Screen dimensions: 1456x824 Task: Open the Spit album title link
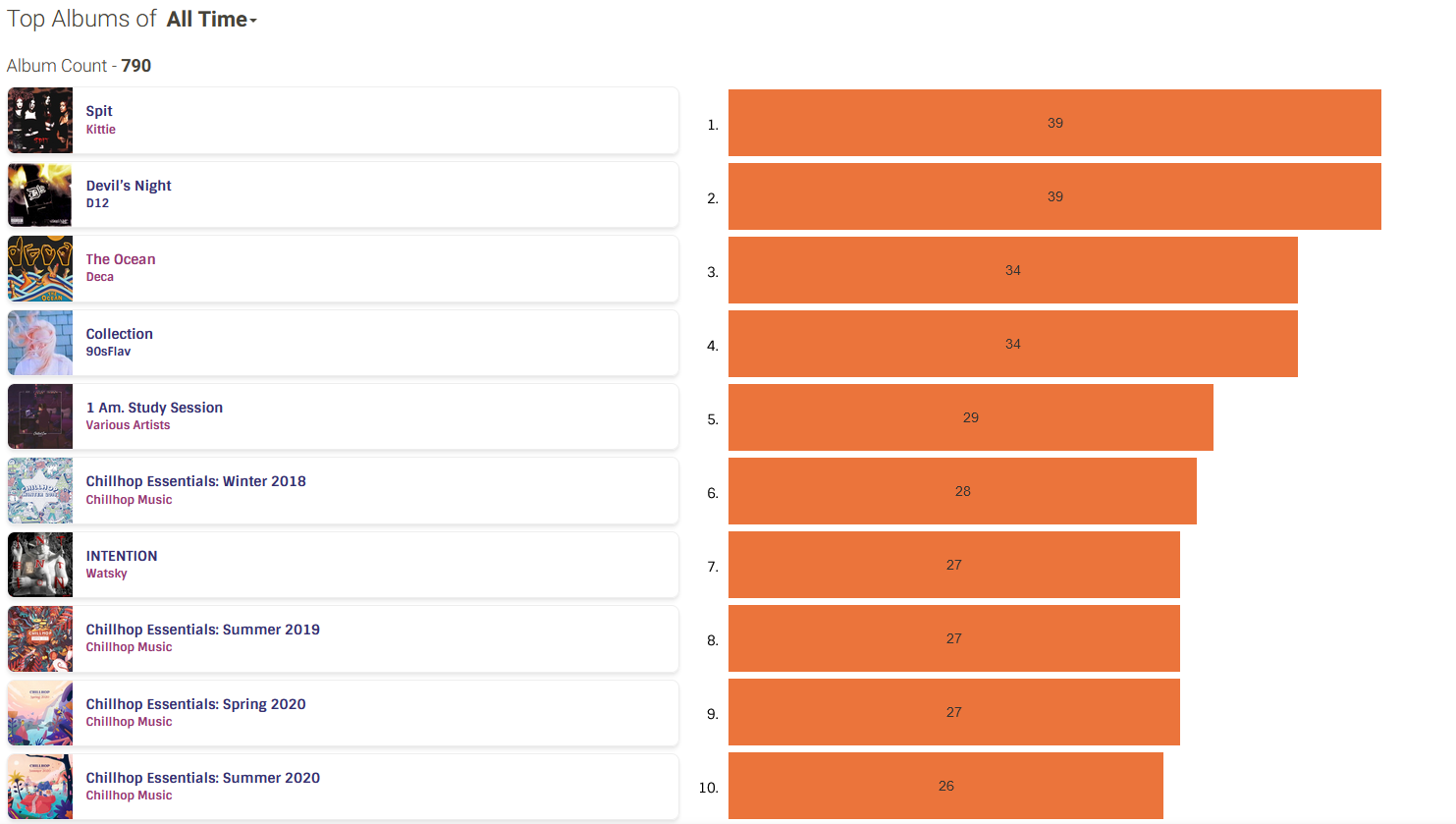point(99,111)
